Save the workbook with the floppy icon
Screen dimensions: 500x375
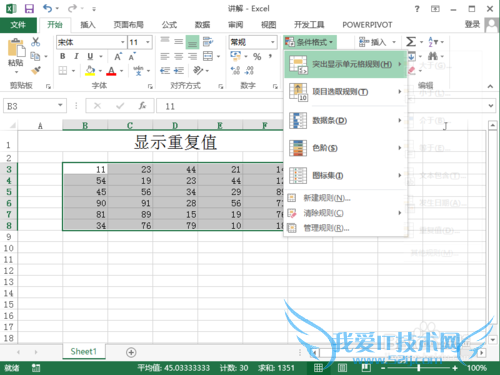point(29,8)
